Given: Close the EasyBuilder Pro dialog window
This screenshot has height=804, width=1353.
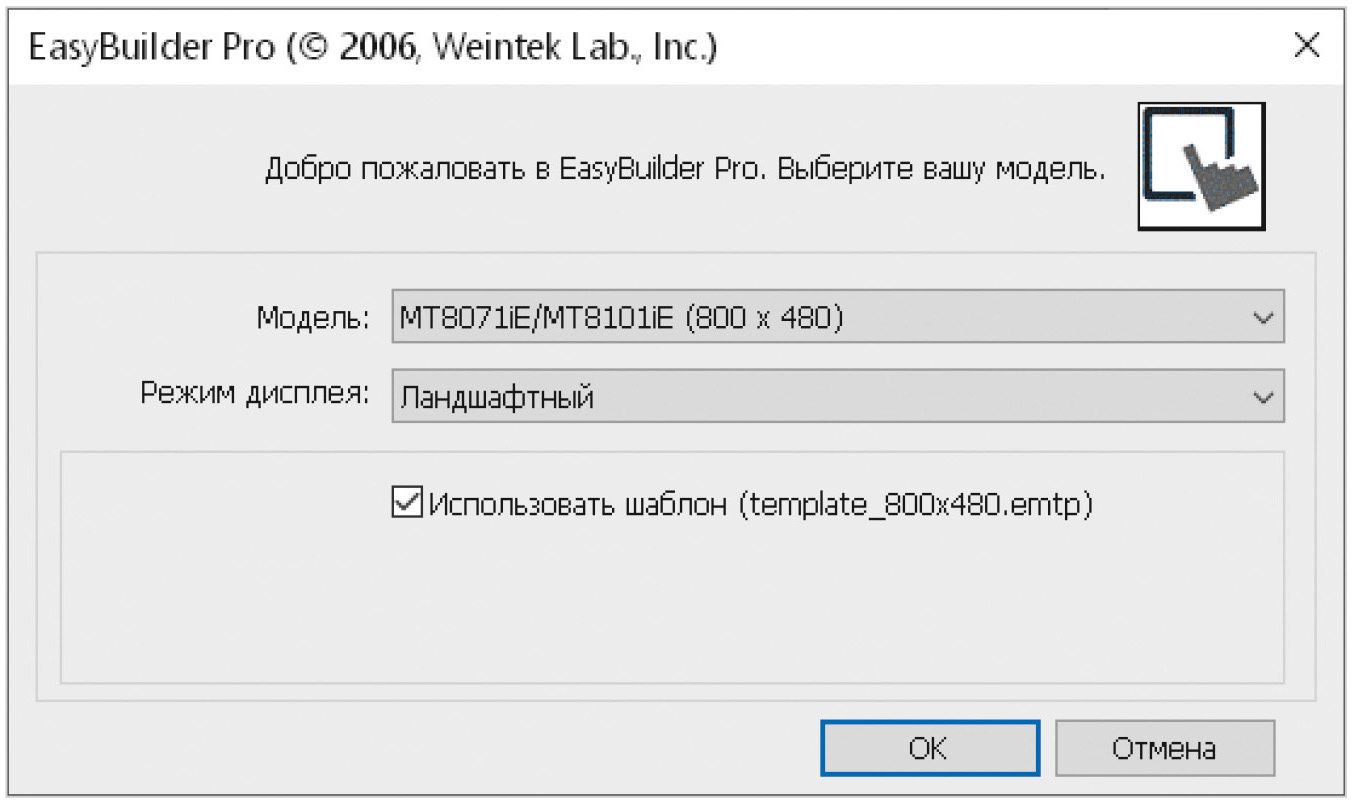Looking at the screenshot, I should pyautogui.click(x=1306, y=46).
